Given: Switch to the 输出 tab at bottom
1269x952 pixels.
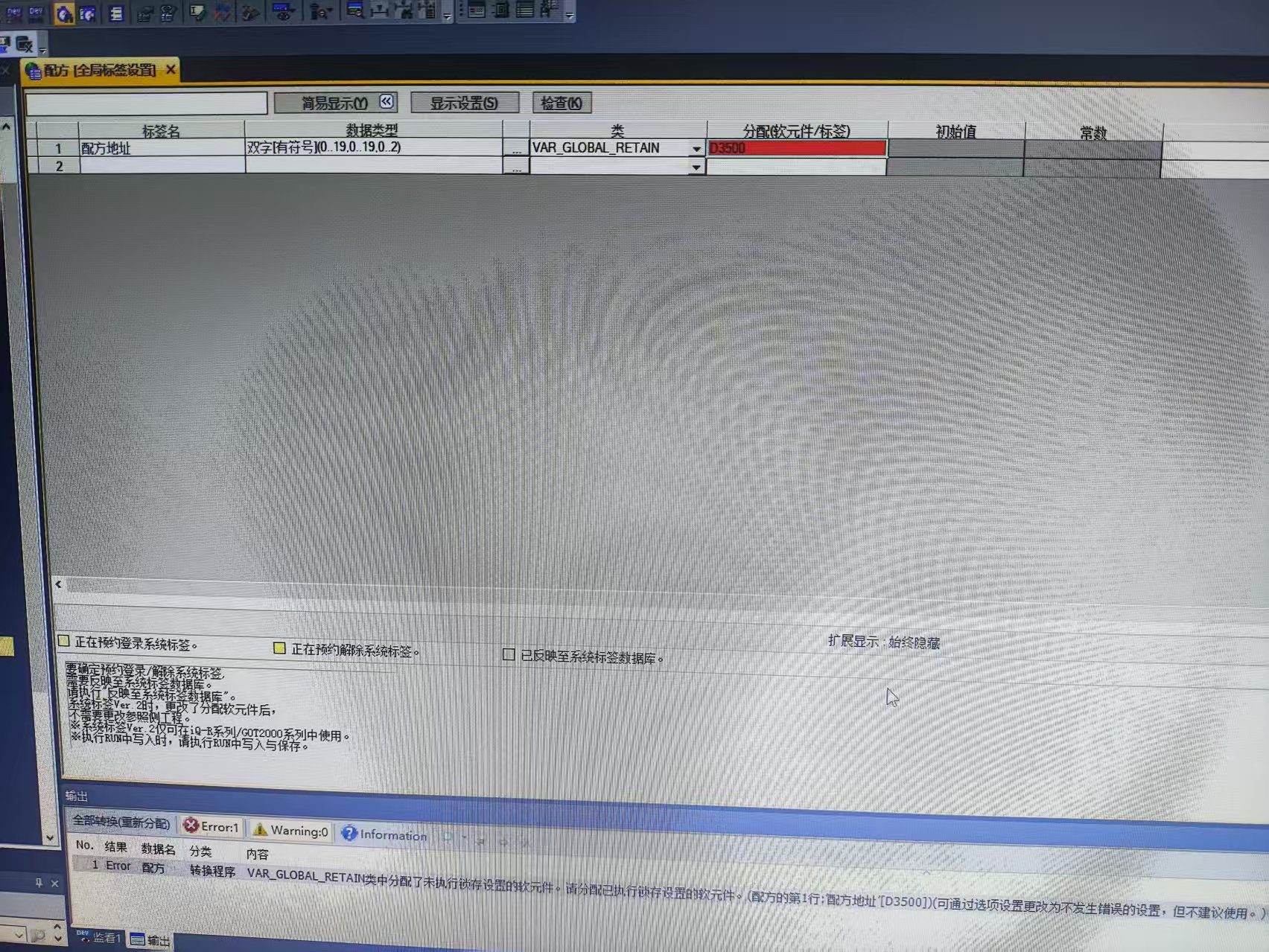Looking at the screenshot, I should click(150, 941).
